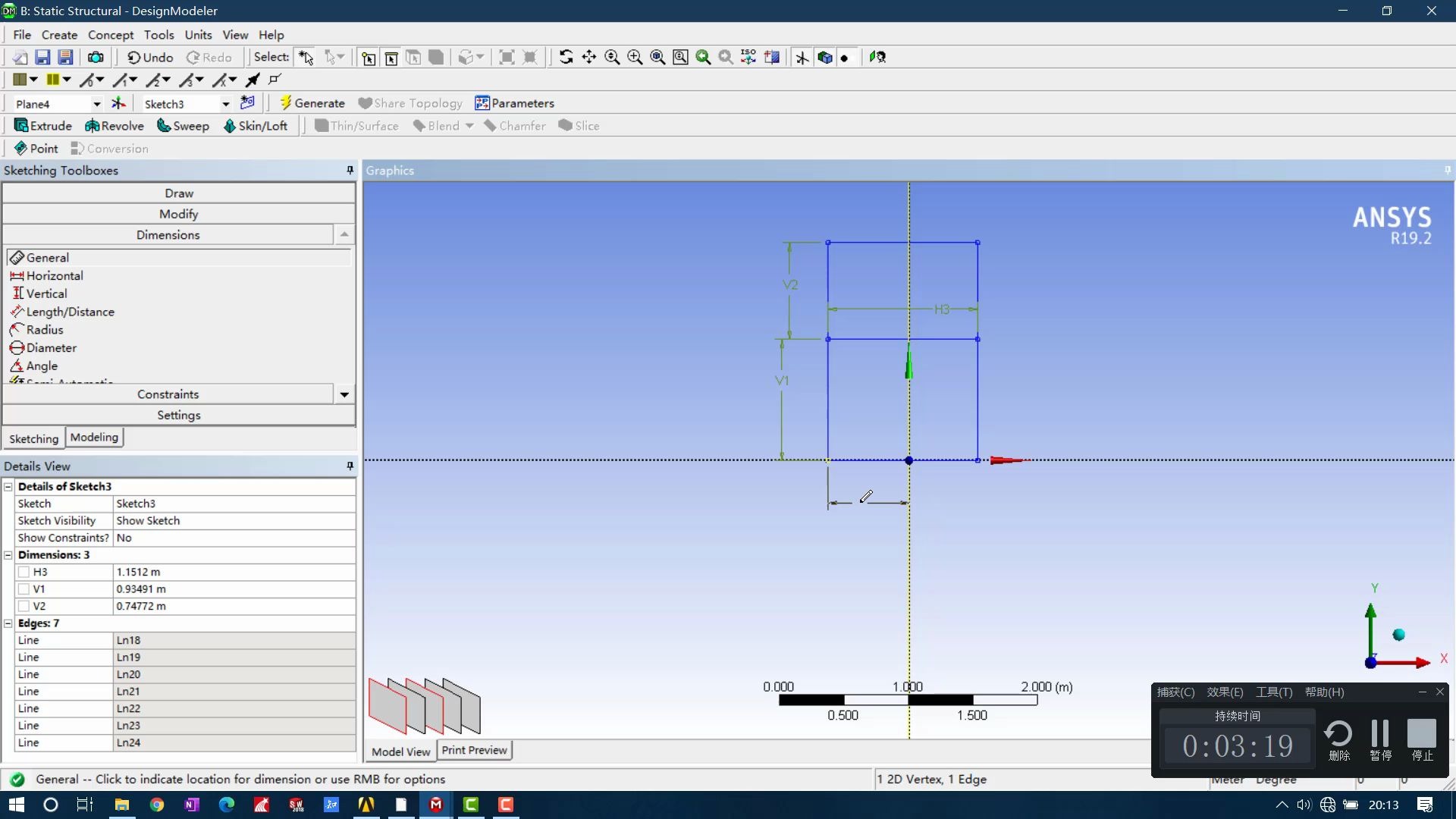
Task: Open the Create menu
Action: [59, 35]
